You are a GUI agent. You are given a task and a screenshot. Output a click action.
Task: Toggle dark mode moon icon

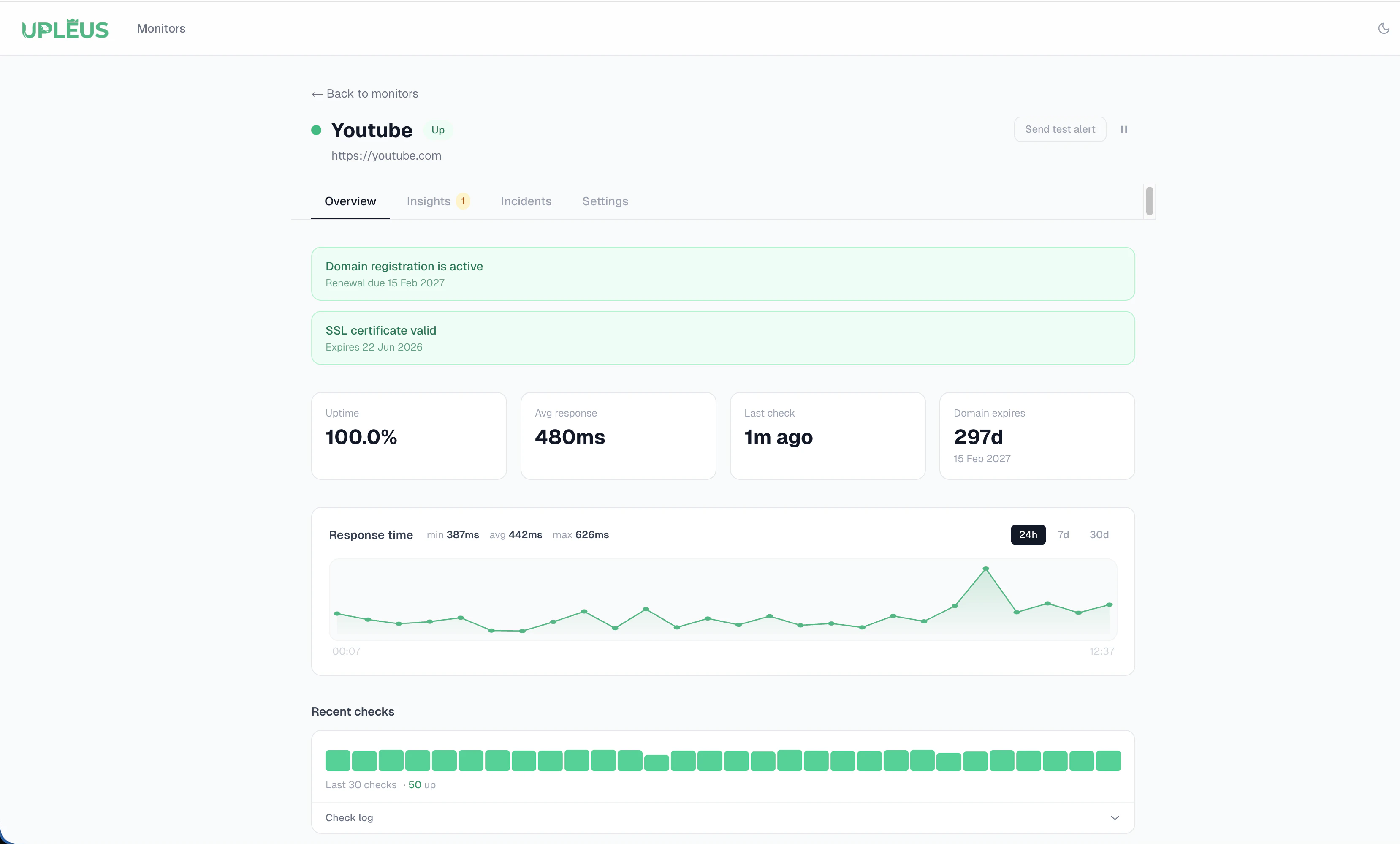coord(1384,28)
